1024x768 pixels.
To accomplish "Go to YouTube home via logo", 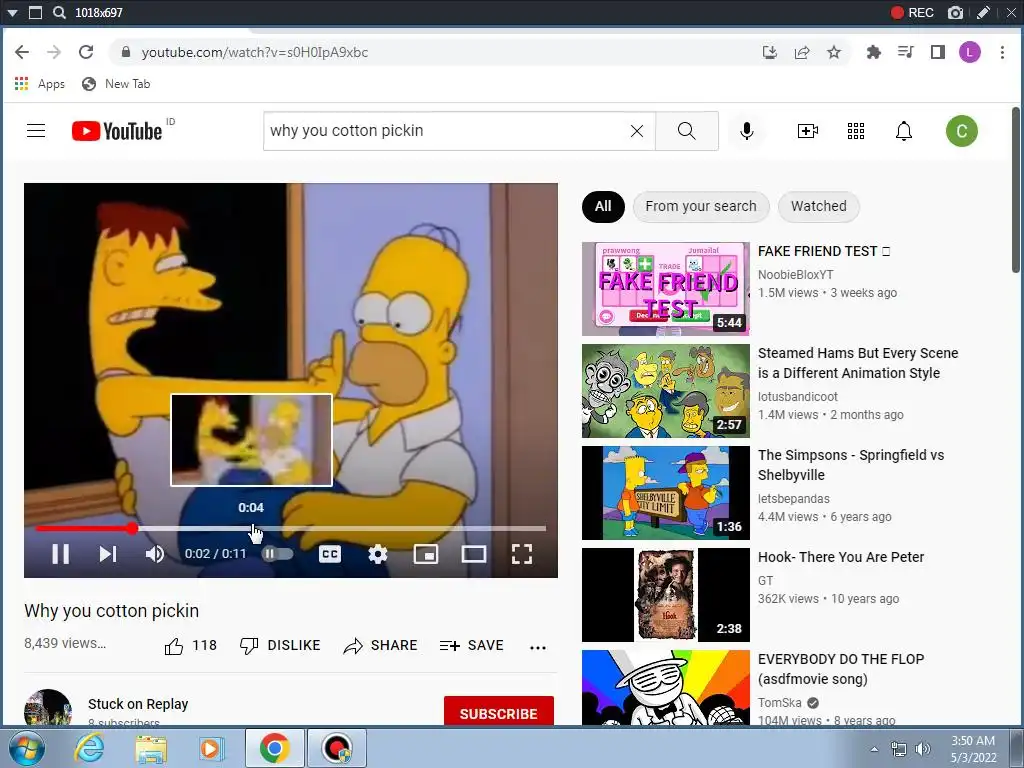I will coord(118,131).
